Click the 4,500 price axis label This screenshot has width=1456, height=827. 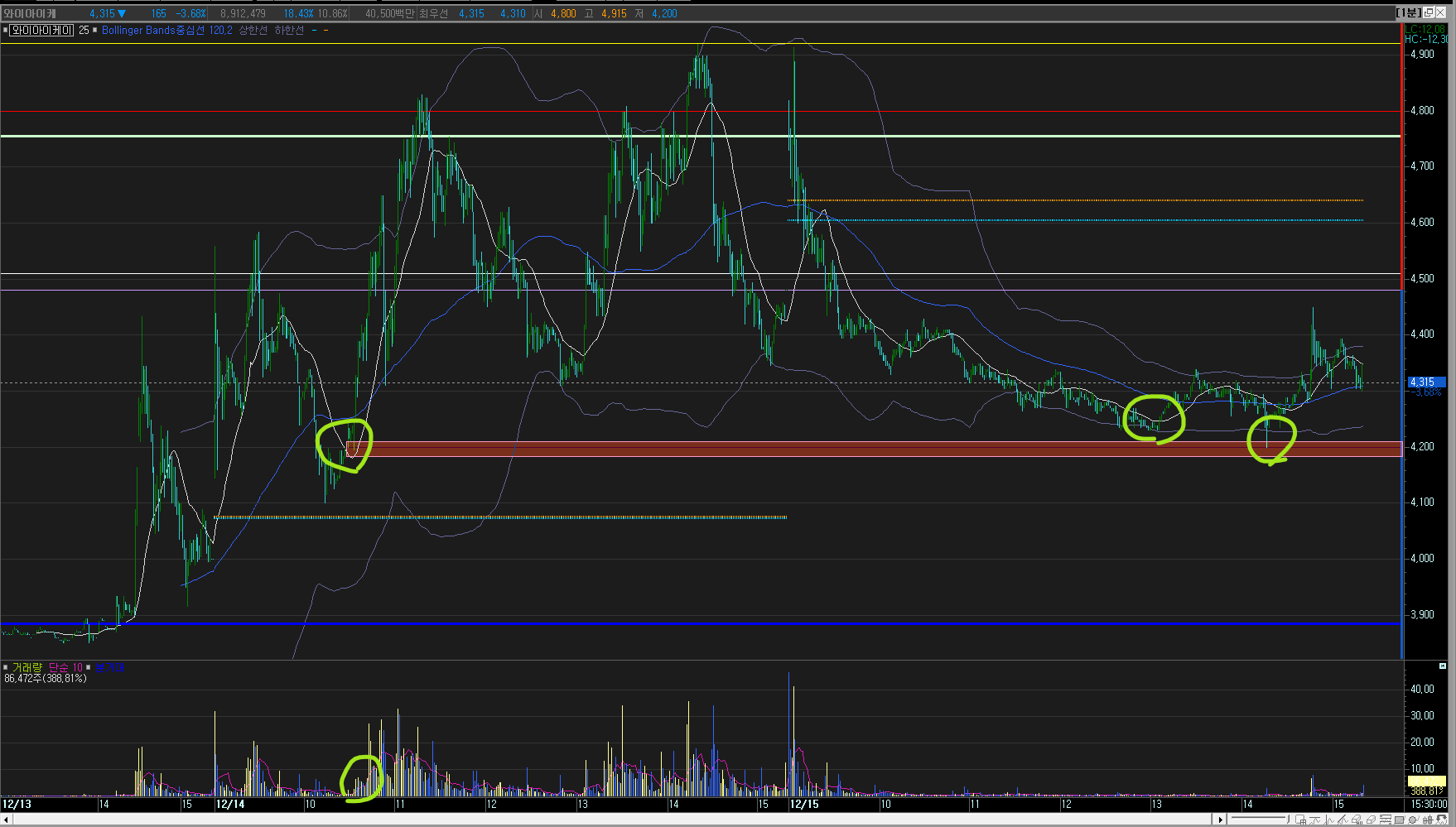1422,278
